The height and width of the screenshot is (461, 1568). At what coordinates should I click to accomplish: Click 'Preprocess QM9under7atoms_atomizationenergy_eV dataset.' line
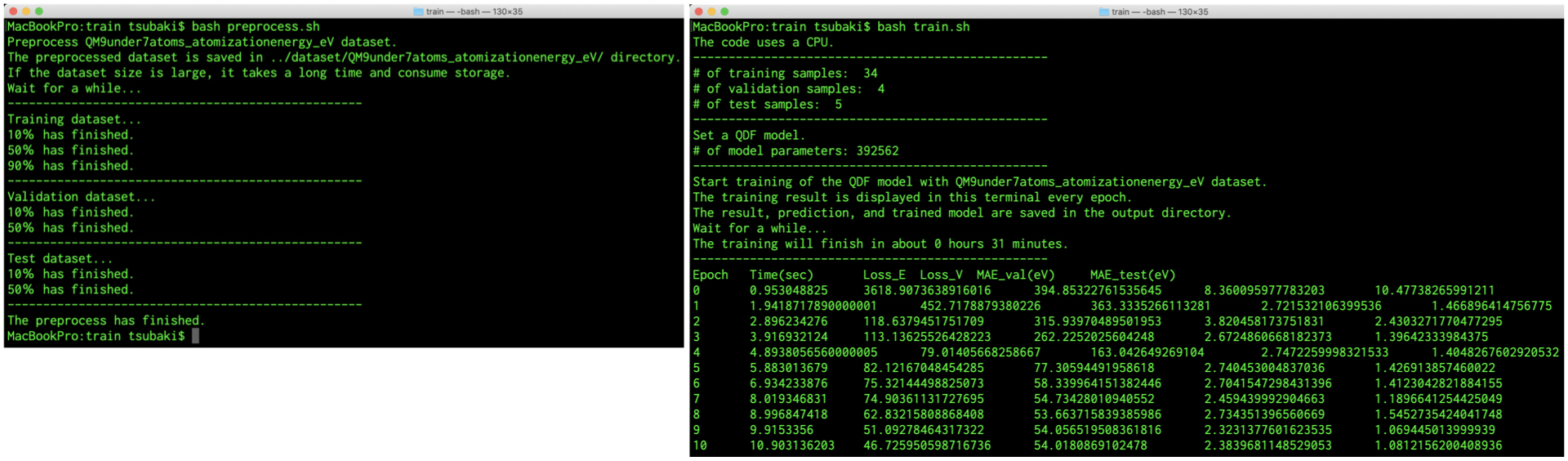[x=202, y=43]
